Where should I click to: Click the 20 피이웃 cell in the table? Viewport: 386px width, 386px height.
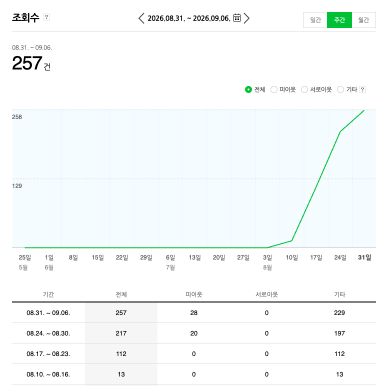pos(194,333)
